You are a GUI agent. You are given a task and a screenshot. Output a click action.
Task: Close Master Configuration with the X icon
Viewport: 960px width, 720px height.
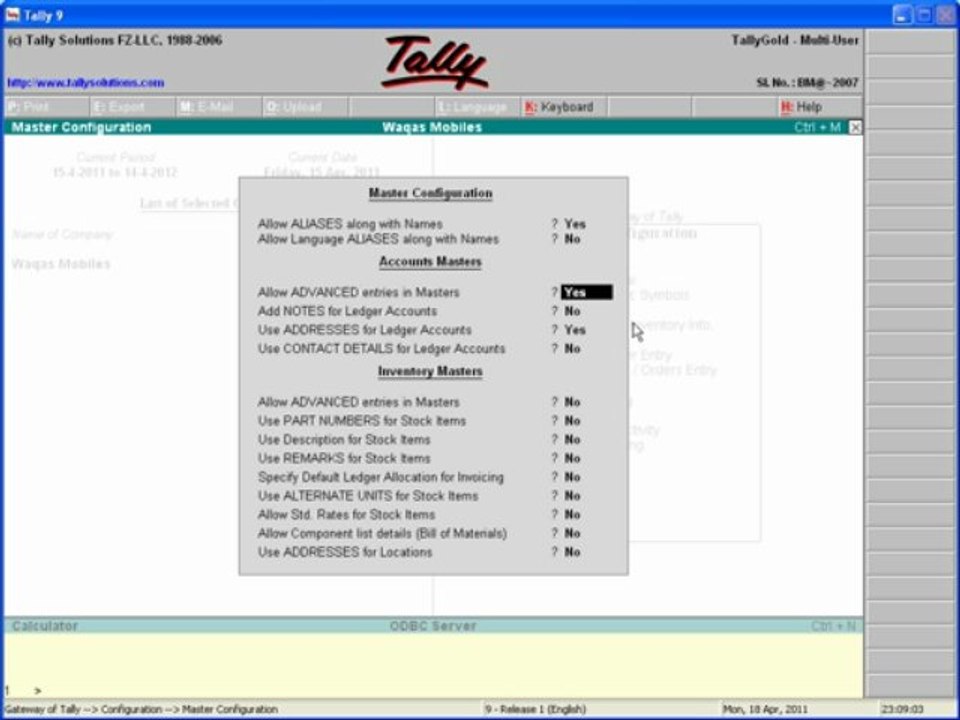[x=855, y=127]
